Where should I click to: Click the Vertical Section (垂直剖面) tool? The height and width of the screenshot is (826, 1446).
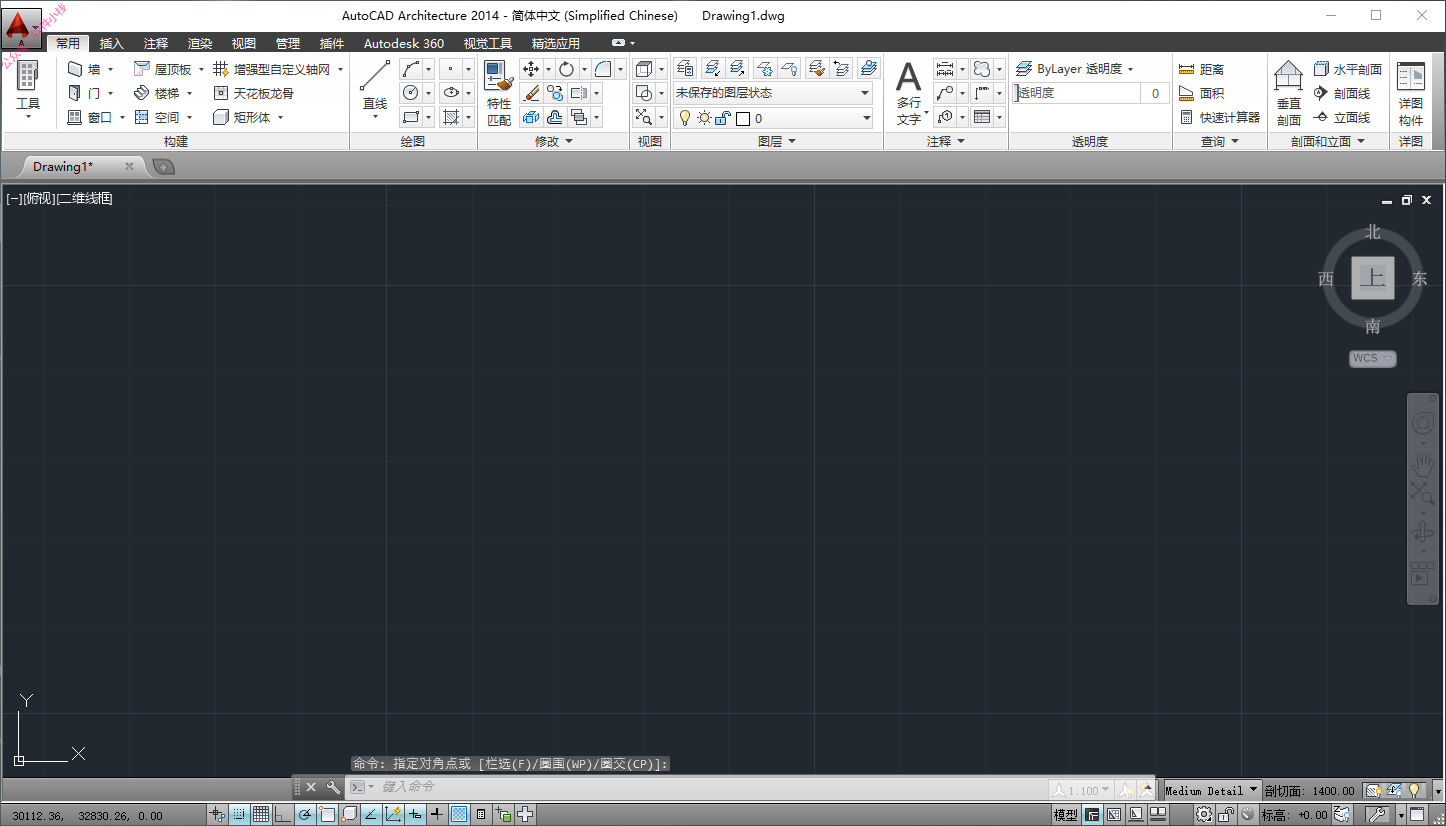1288,93
